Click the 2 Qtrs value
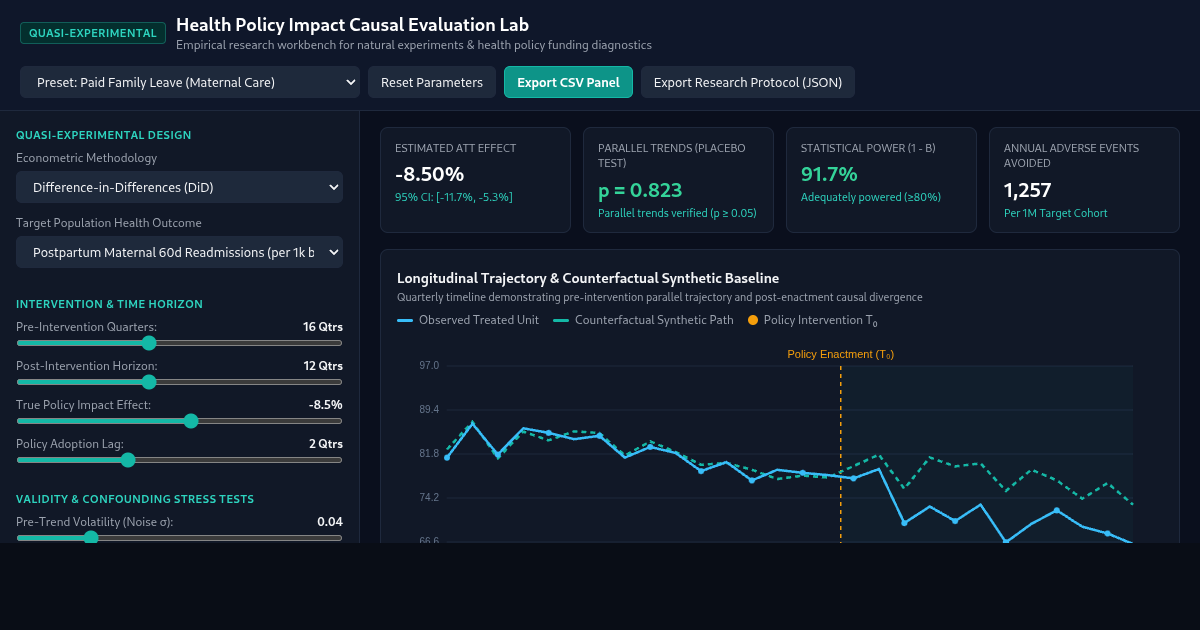The image size is (1200, 630). tap(326, 444)
